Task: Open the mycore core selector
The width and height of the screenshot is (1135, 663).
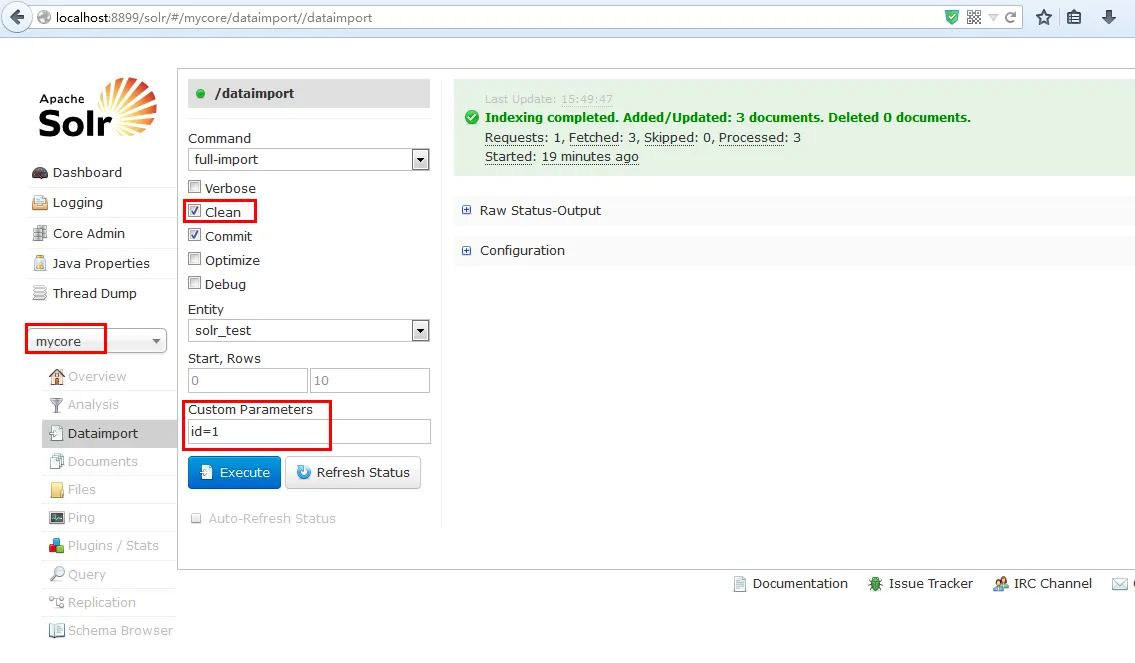Action: (96, 341)
